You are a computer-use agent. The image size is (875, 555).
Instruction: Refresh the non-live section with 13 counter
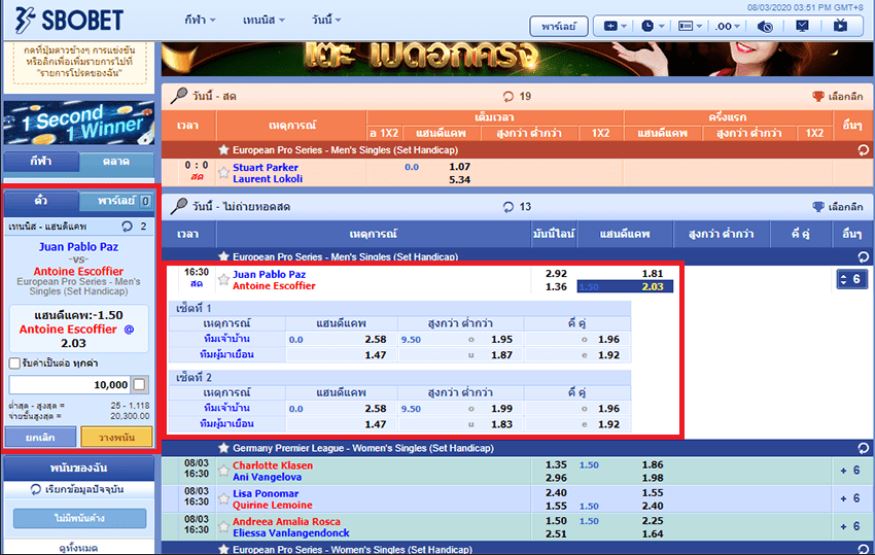(x=508, y=207)
